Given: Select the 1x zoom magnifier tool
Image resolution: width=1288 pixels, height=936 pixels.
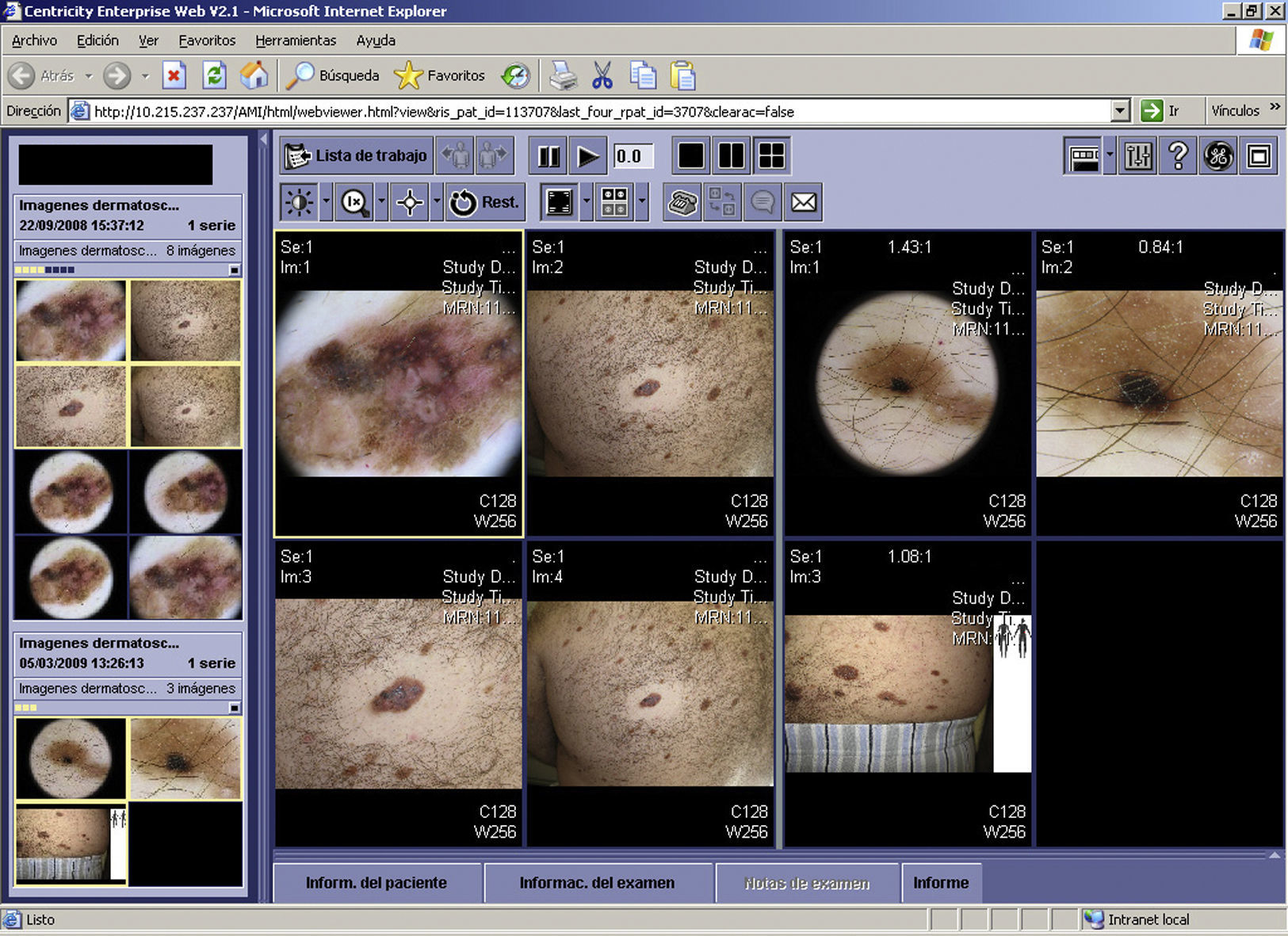Looking at the screenshot, I should (x=354, y=203).
